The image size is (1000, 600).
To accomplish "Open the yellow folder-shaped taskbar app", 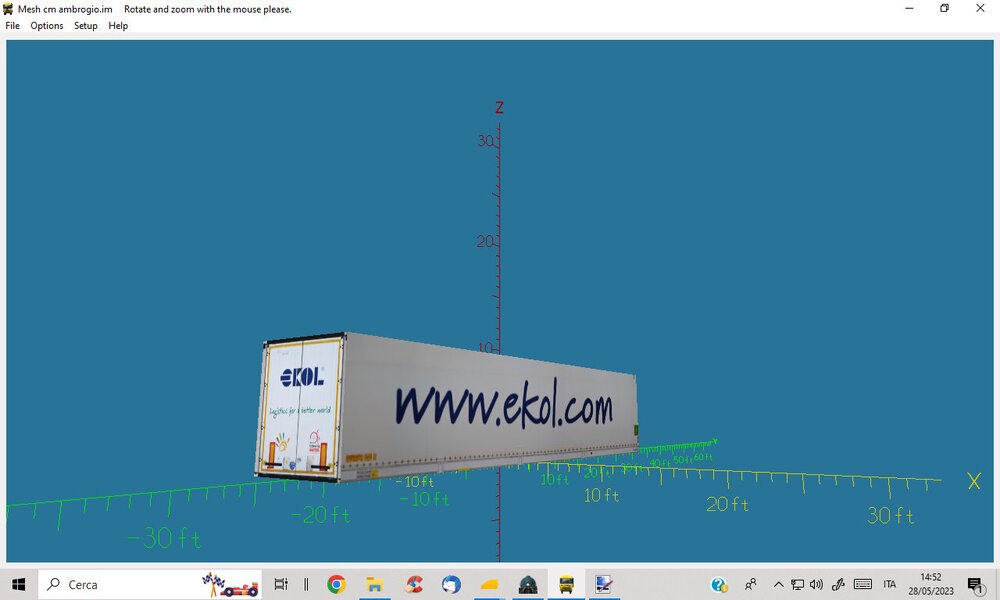I will [489, 584].
